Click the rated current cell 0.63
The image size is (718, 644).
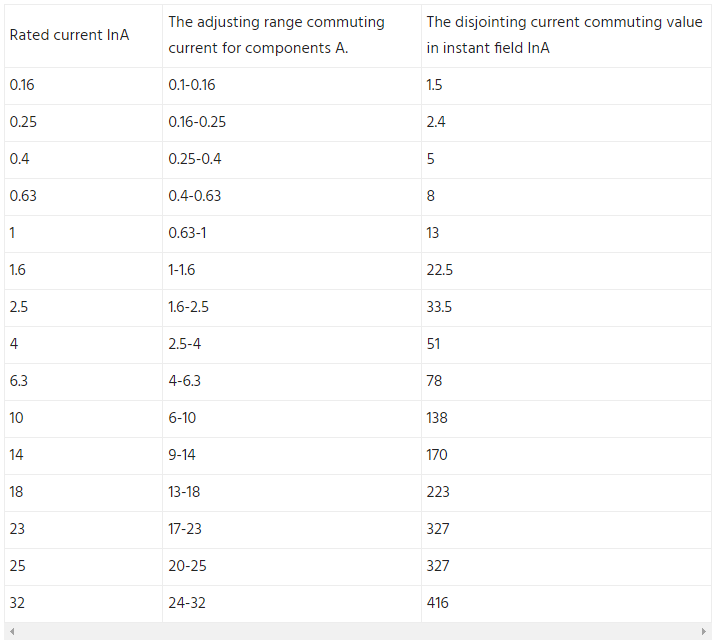tap(83, 197)
